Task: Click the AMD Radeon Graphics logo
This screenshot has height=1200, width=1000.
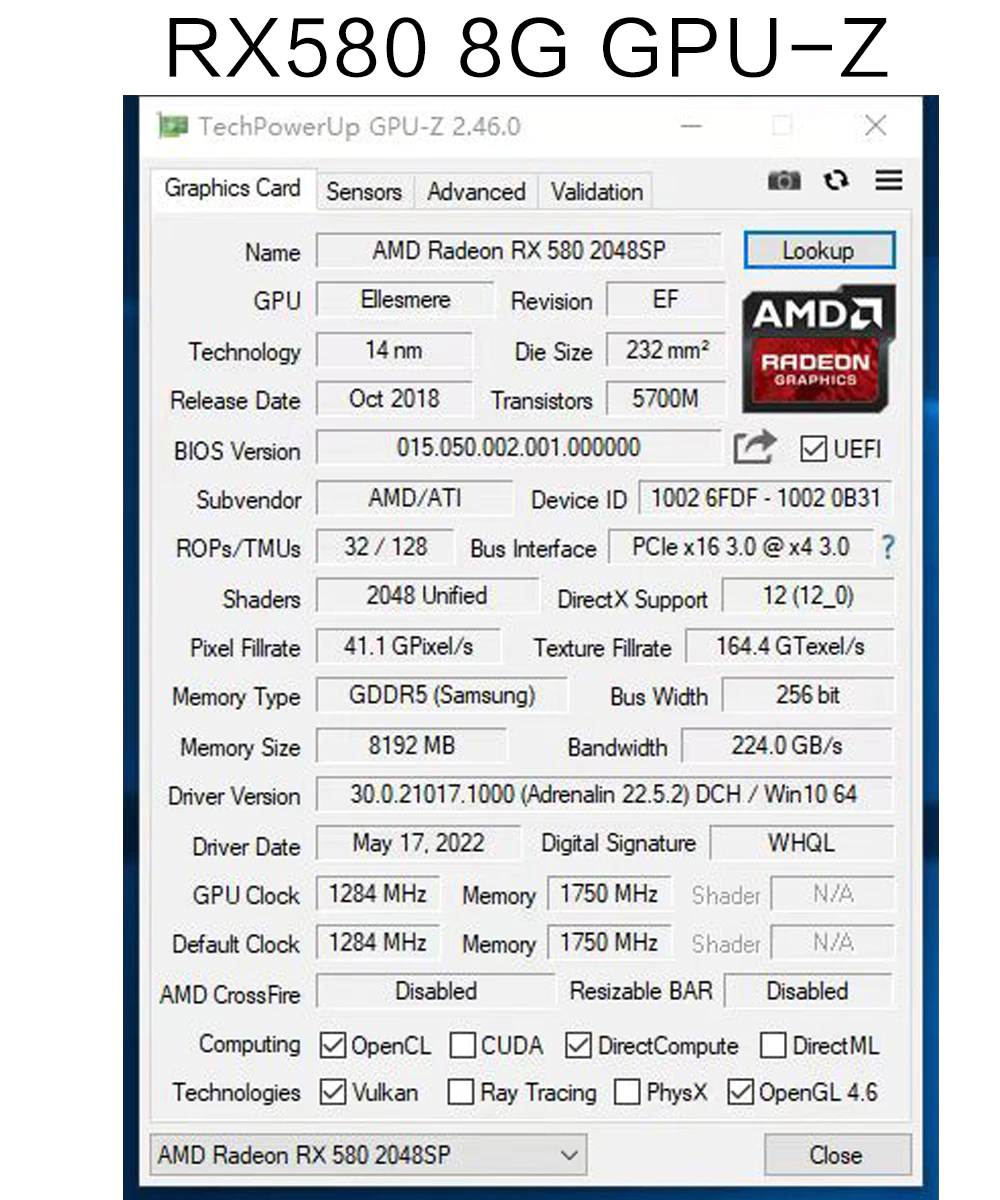Action: (818, 348)
